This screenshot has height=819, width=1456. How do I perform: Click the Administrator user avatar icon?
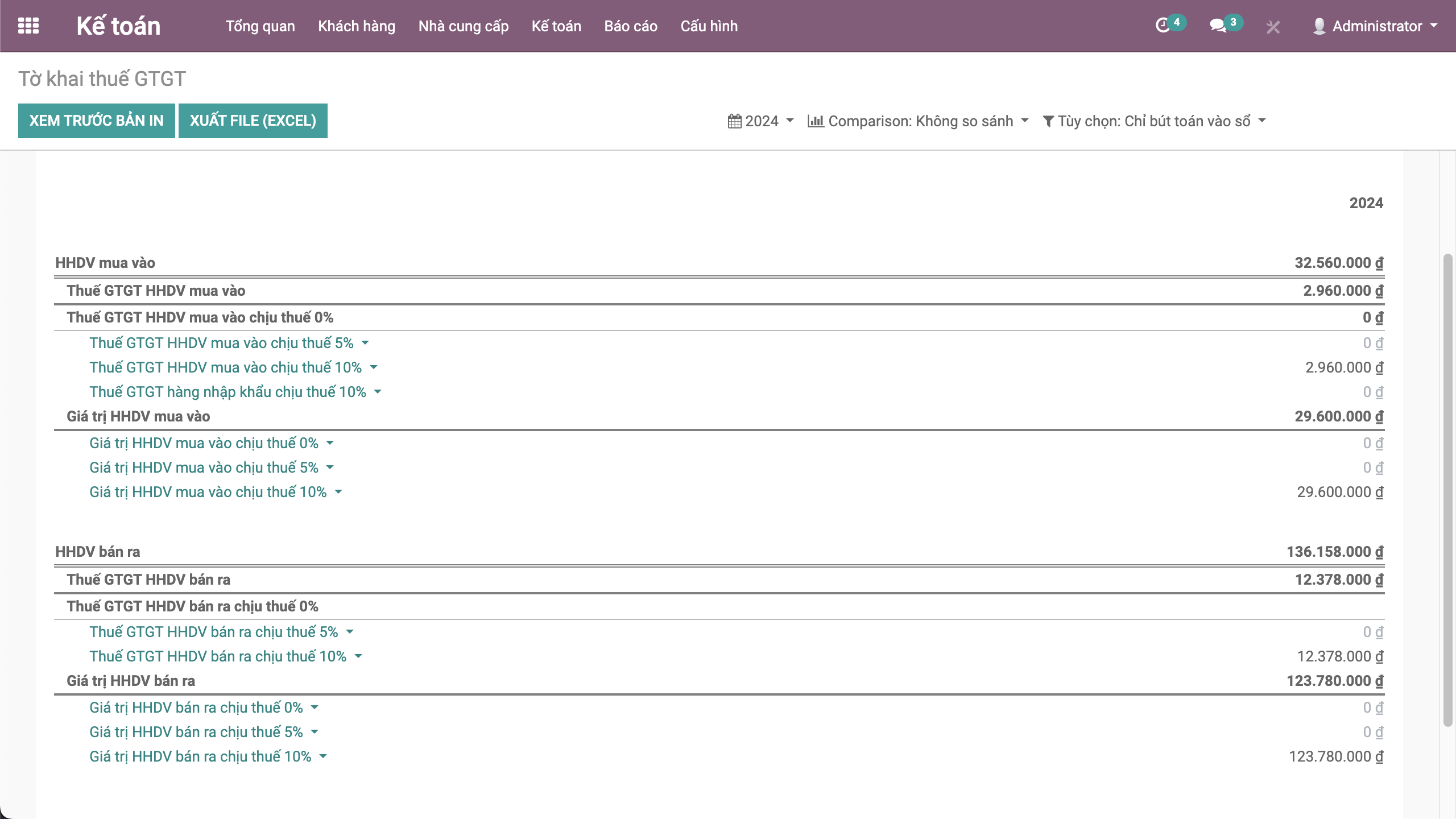click(1319, 26)
